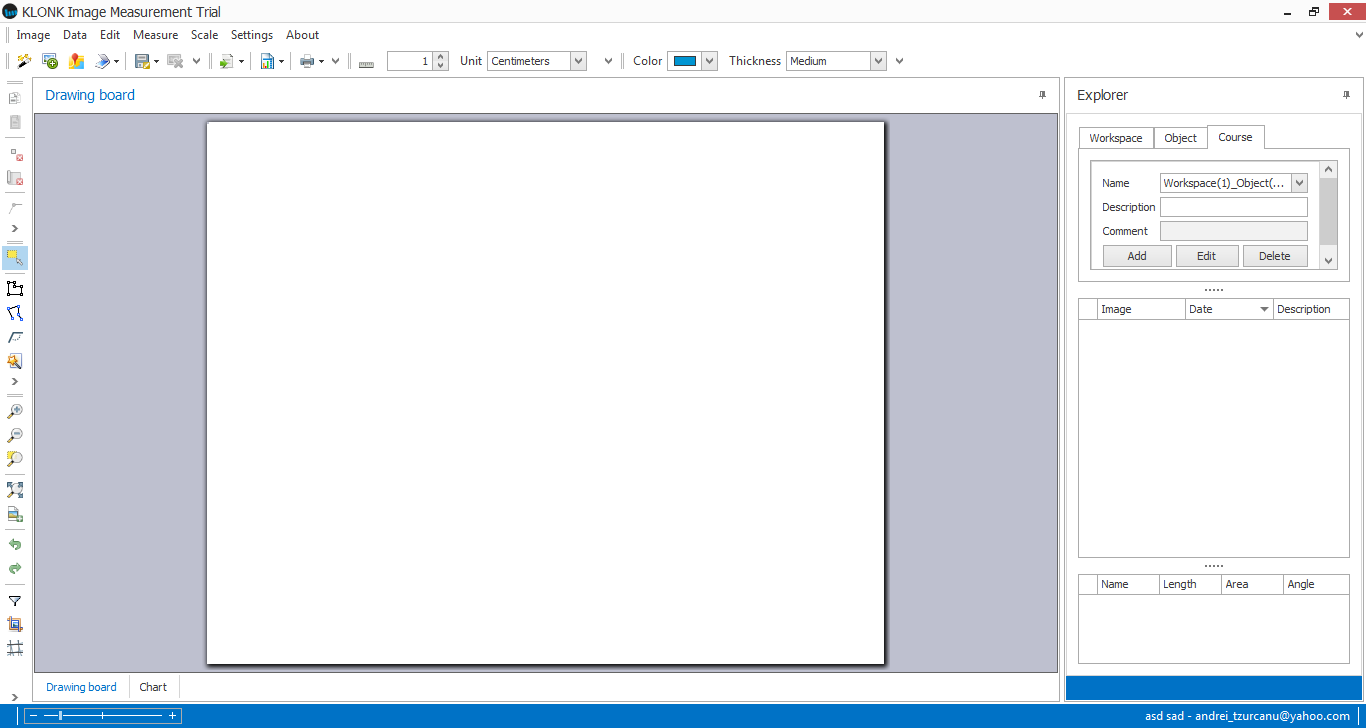
Task: Click the green redo arrow
Action: pos(14,569)
